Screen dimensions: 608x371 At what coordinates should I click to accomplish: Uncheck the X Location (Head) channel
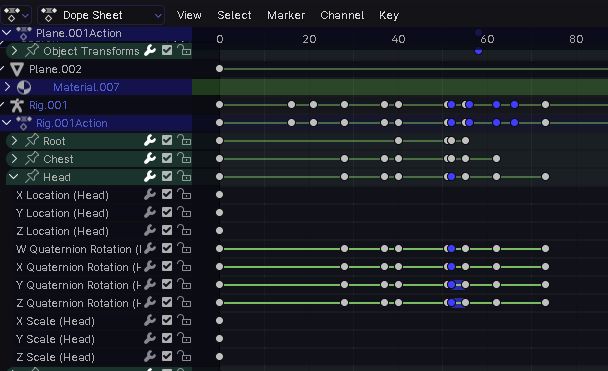tap(167, 194)
